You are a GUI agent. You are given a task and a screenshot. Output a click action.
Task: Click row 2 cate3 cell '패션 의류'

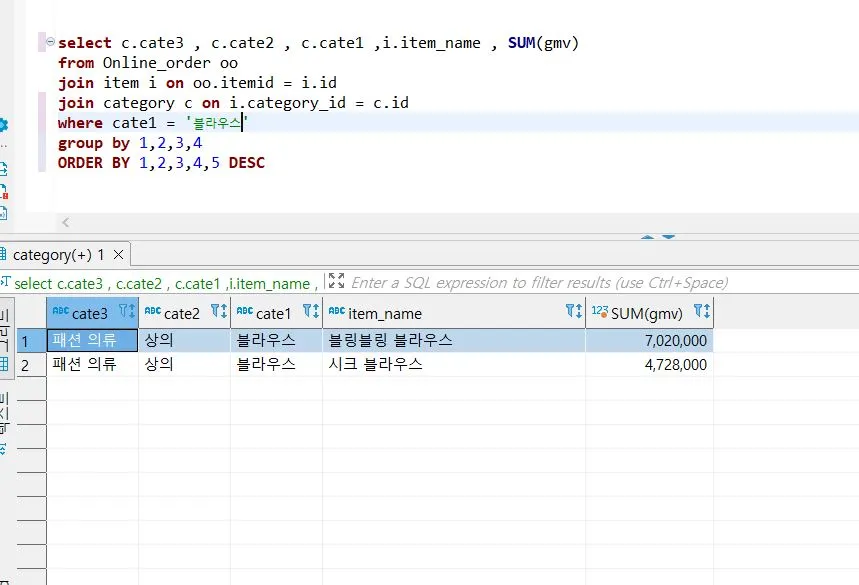tap(92, 364)
